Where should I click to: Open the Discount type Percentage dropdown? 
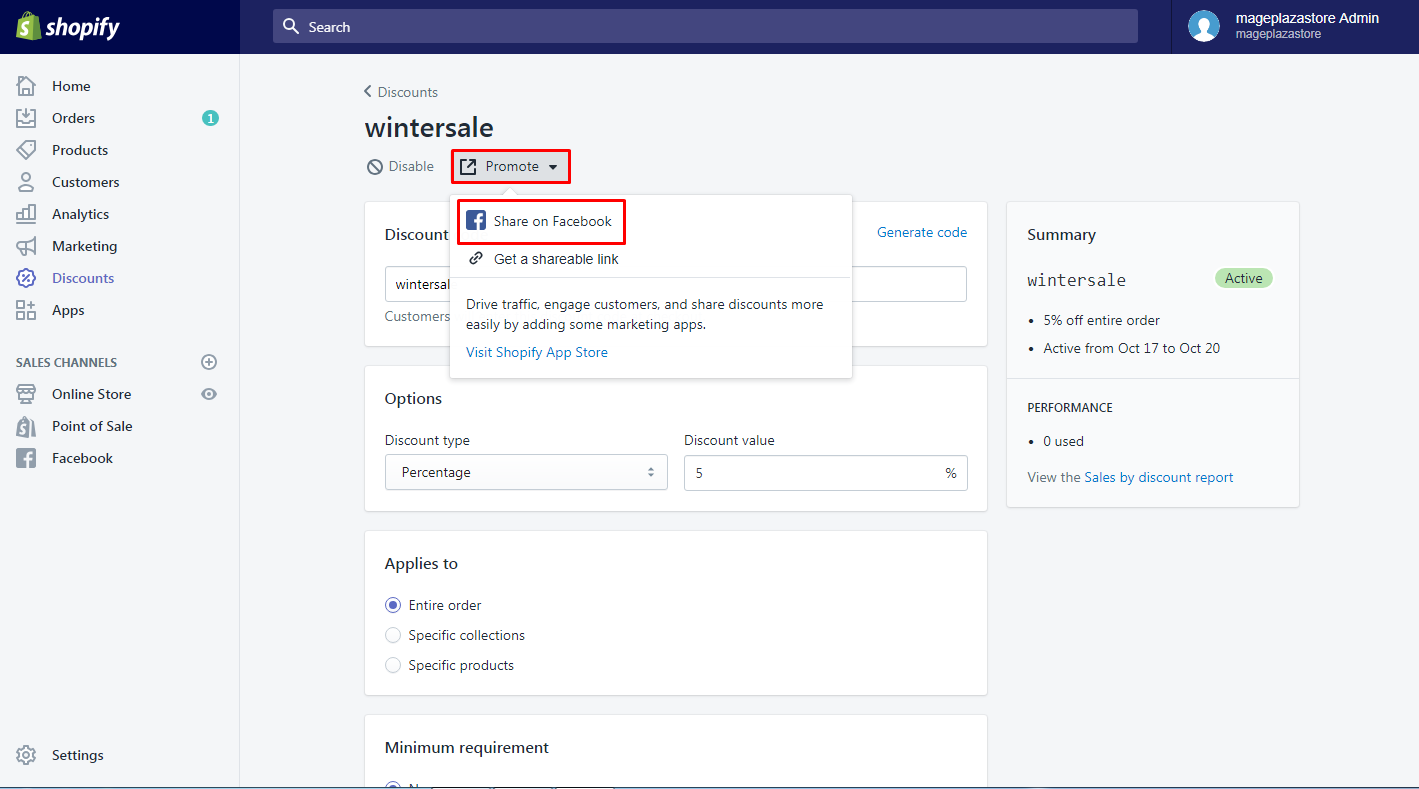tap(526, 472)
